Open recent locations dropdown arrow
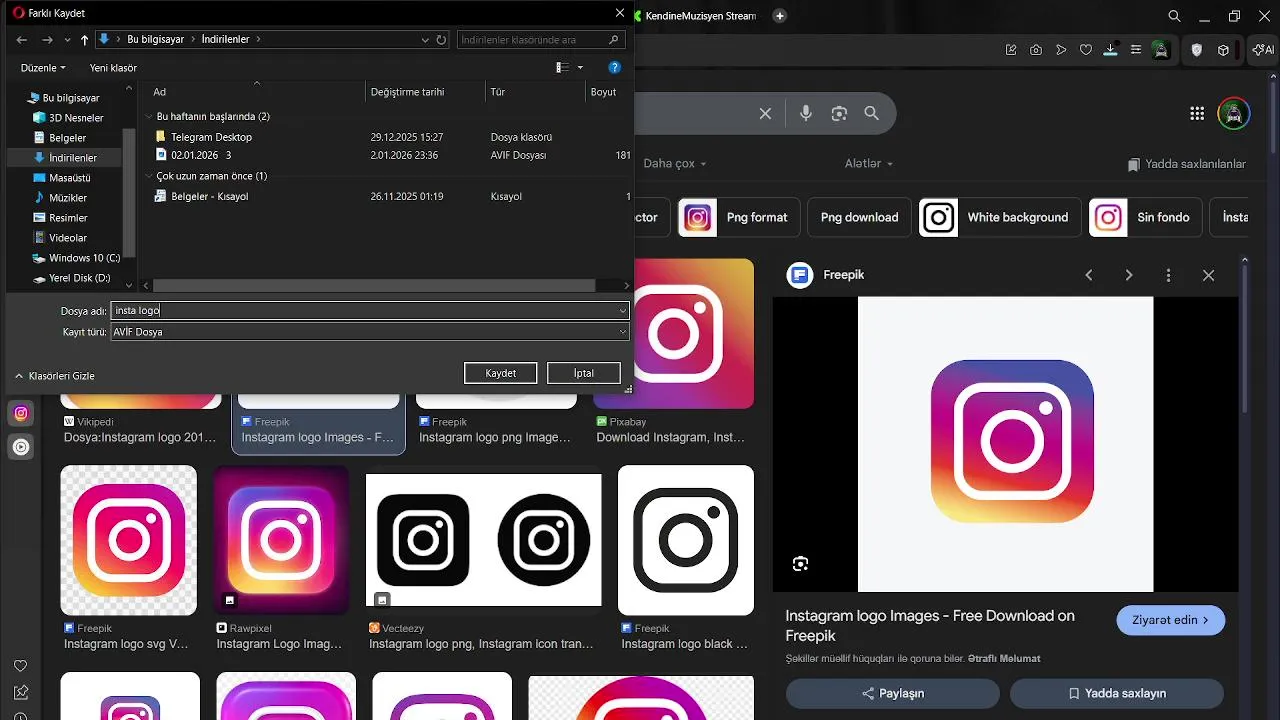Viewport: 1280px width, 720px height. (67, 40)
